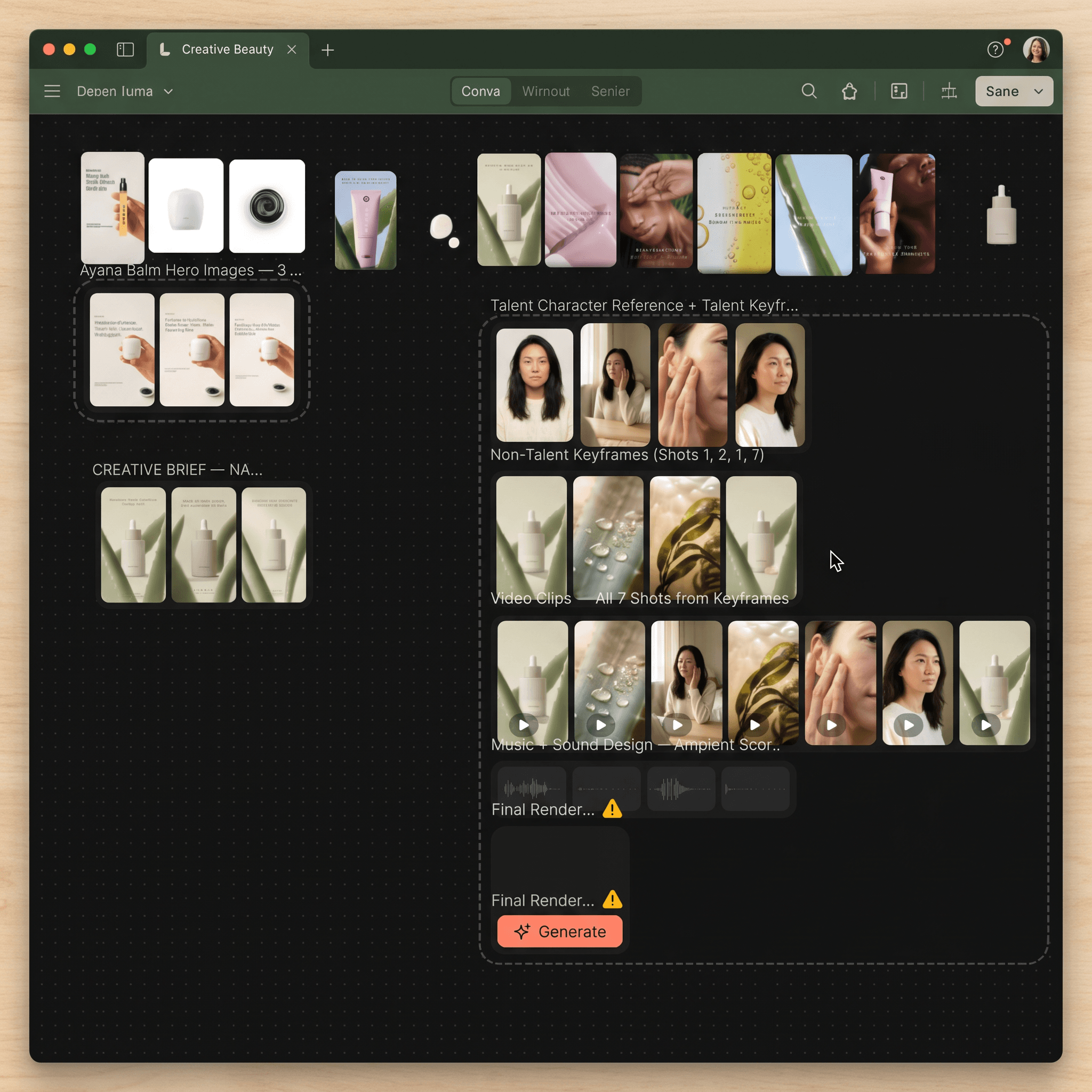Select the cream blob swatch image
The image size is (1092, 1092).
click(x=444, y=230)
